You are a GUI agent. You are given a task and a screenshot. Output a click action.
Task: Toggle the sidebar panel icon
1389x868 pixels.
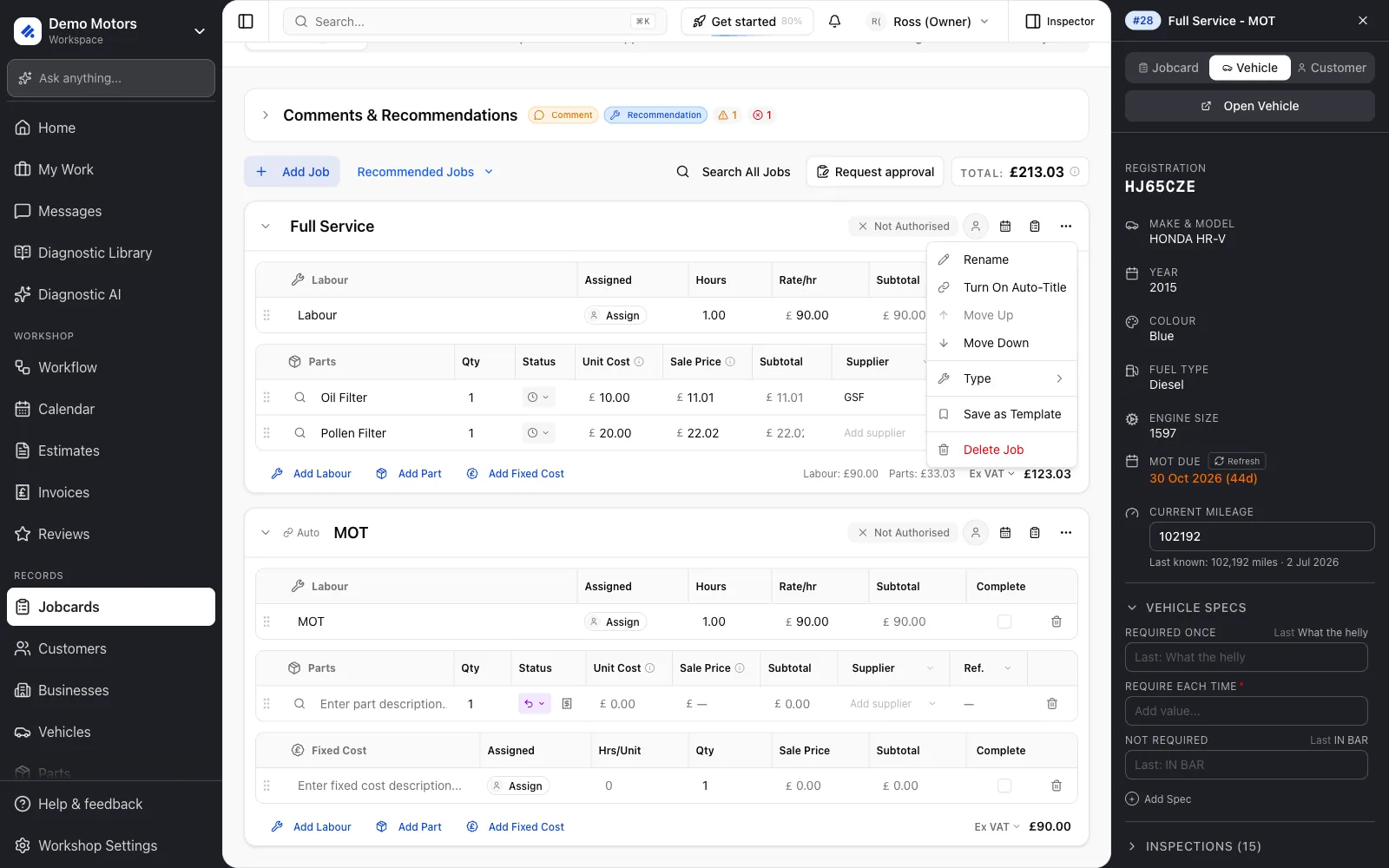(x=246, y=22)
